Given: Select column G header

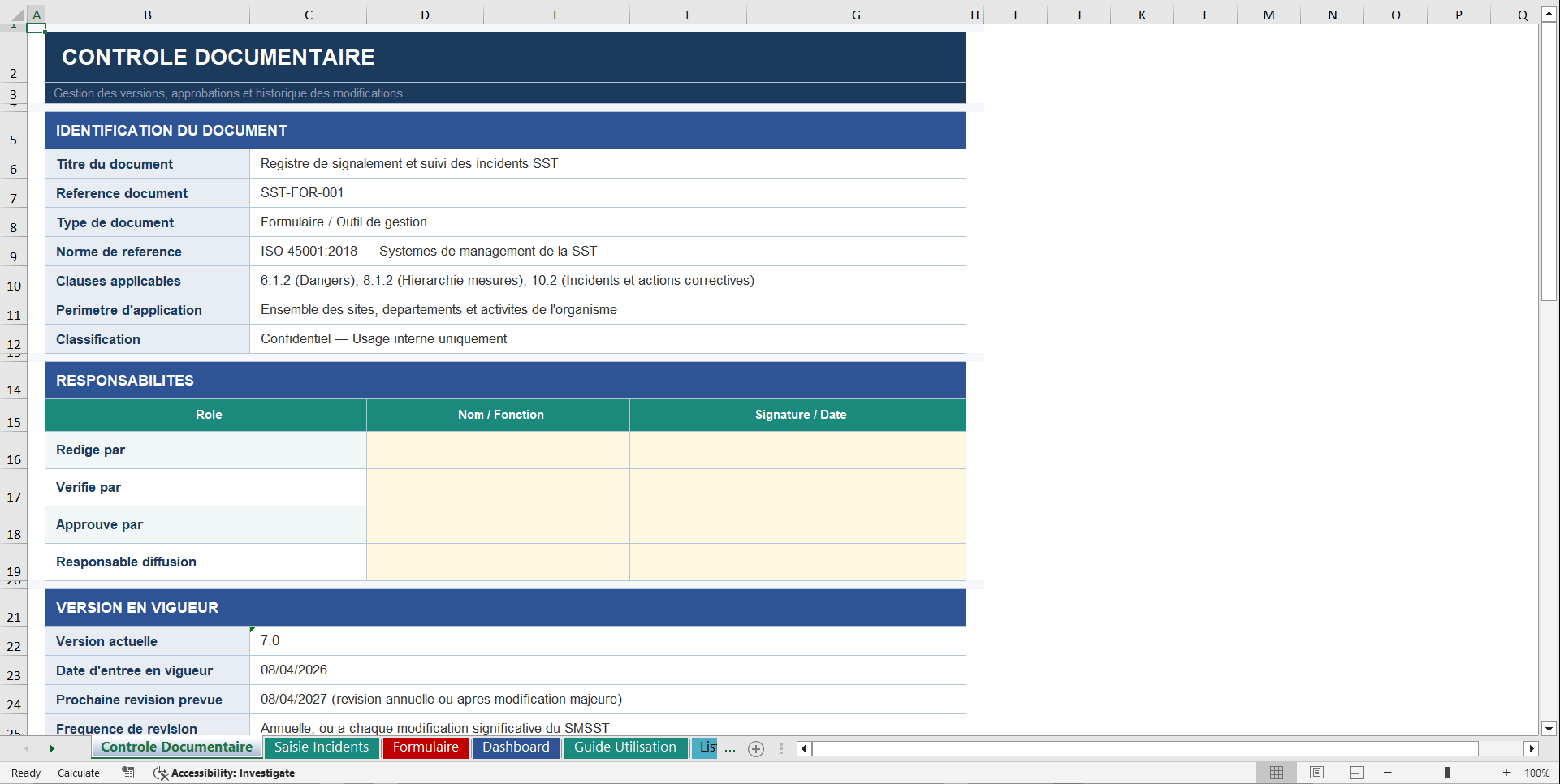Looking at the screenshot, I should 855,14.
